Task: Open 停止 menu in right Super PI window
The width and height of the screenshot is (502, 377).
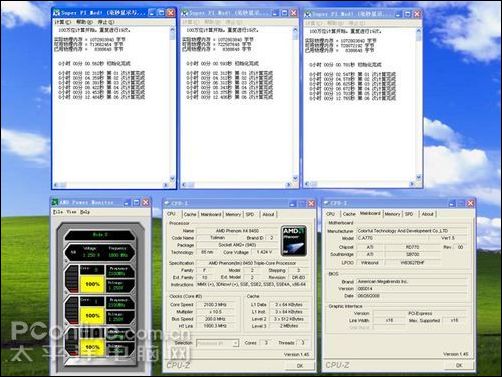Action: pos(356,23)
